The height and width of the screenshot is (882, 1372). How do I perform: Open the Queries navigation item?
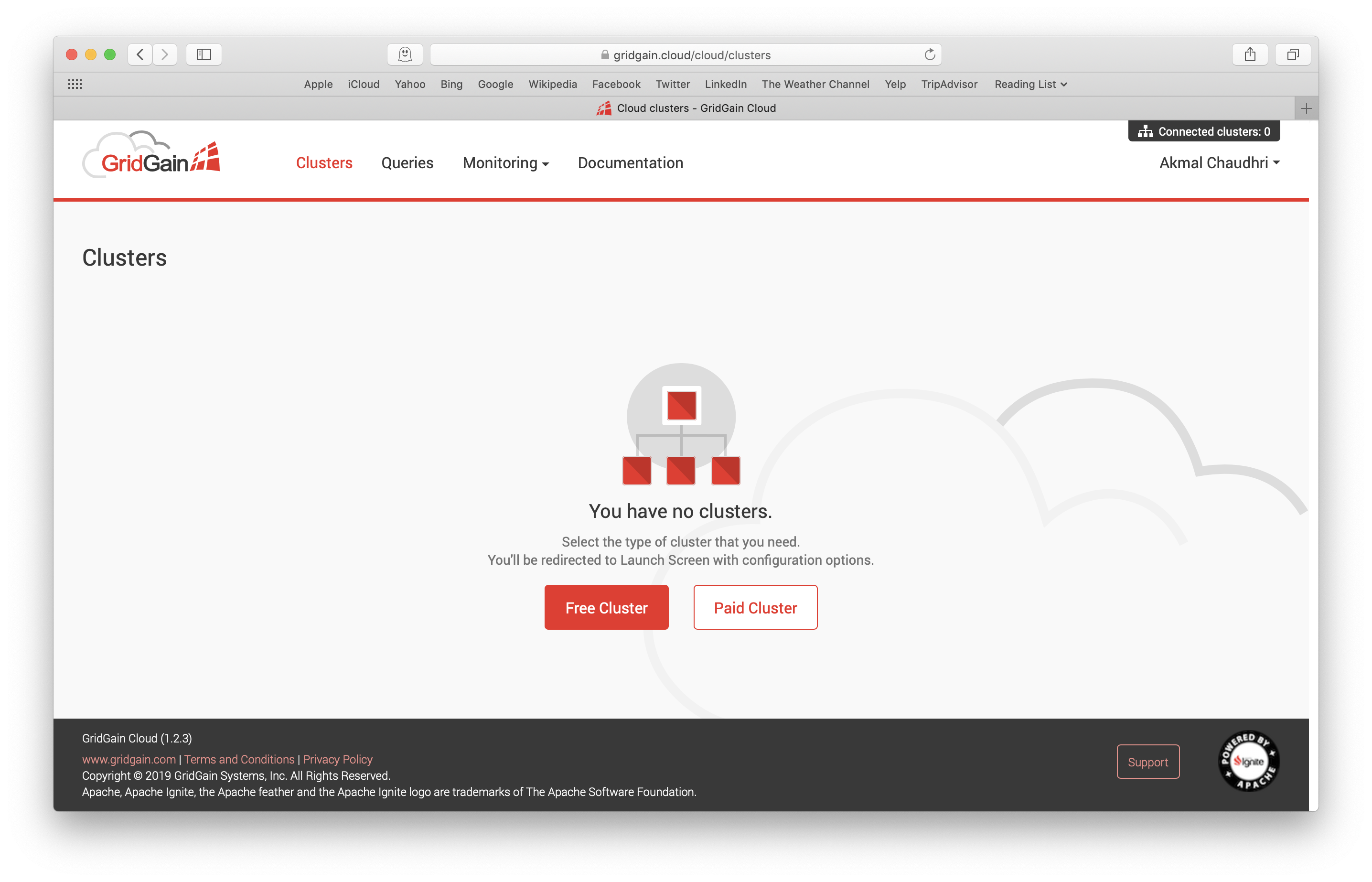(x=407, y=162)
